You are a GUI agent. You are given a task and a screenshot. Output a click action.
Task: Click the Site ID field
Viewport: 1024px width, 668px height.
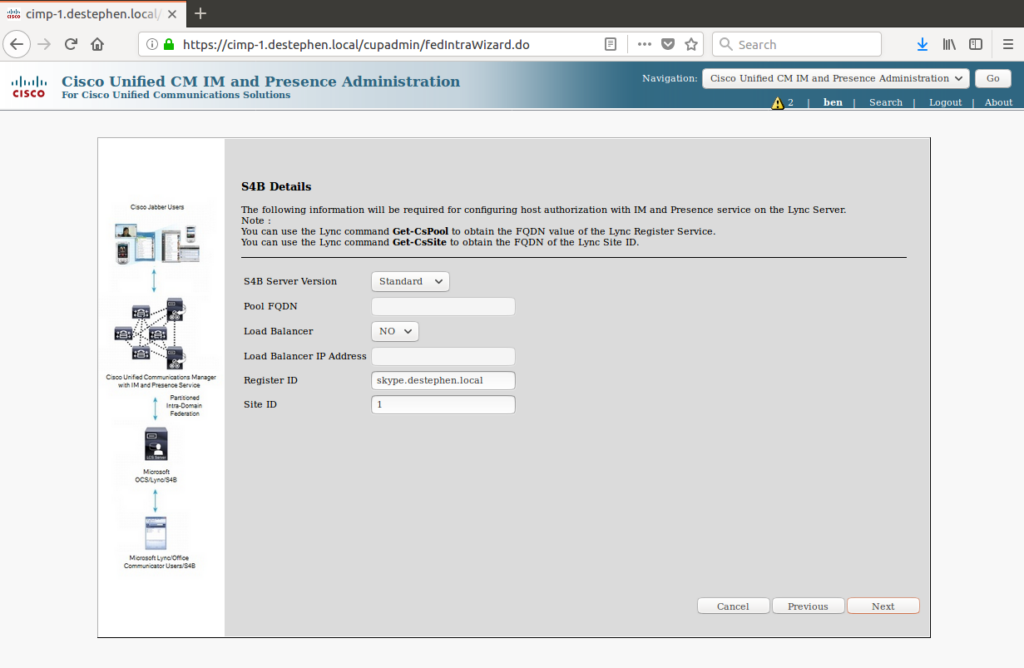pos(443,404)
